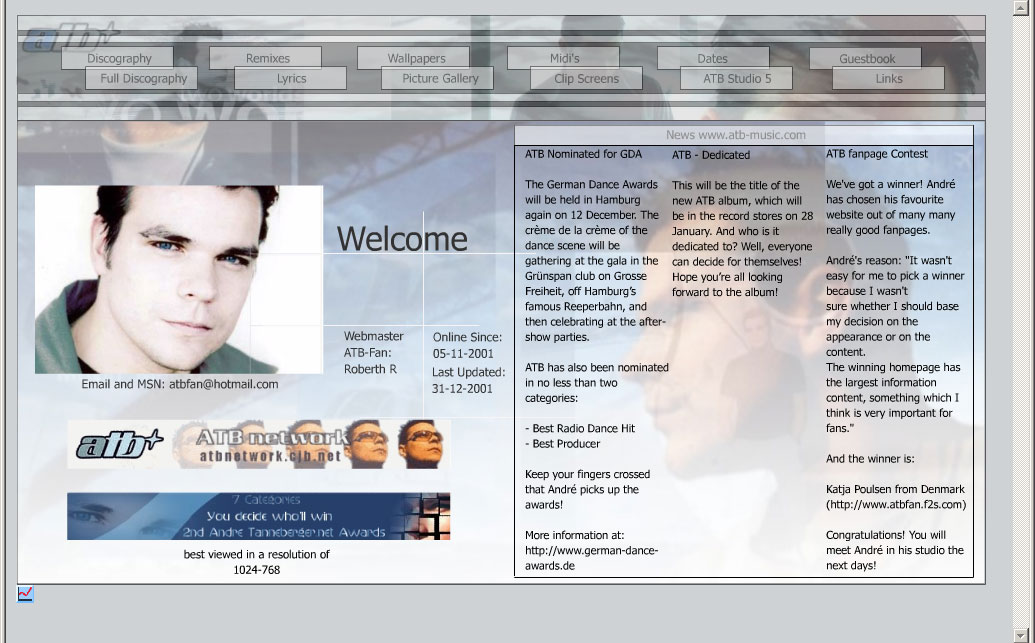Open the Discography page
Viewport: 1035px width, 643px height.
pyautogui.click(x=118, y=59)
